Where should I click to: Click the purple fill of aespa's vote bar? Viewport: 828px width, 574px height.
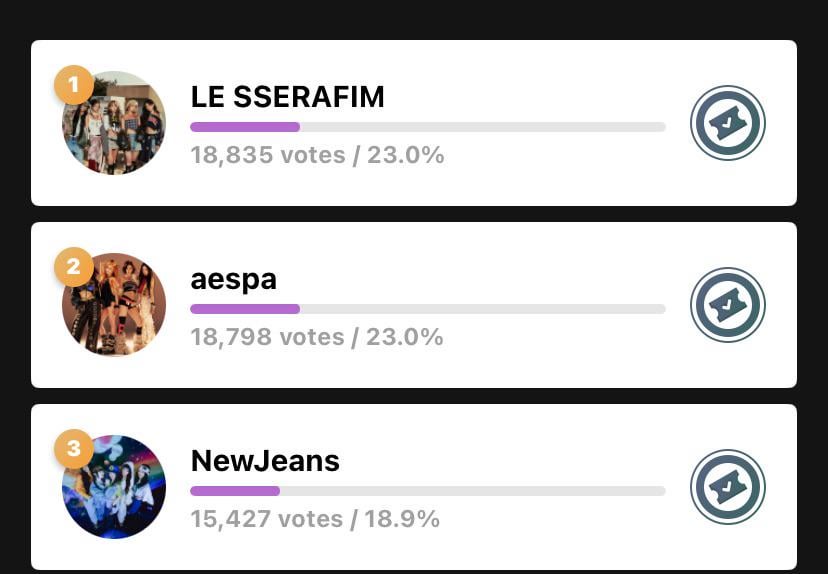tap(245, 309)
